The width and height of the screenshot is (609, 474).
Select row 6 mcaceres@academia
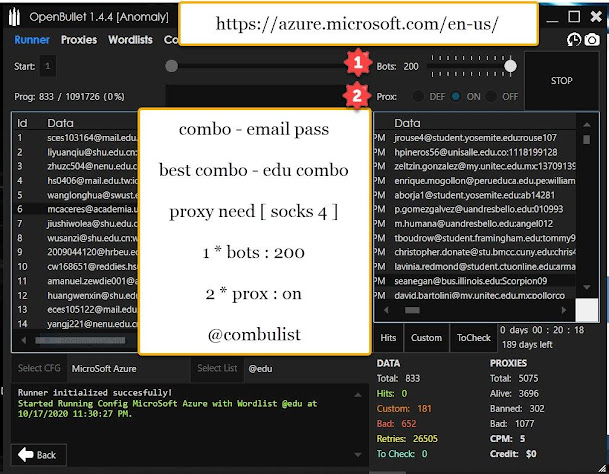[x=77, y=209]
